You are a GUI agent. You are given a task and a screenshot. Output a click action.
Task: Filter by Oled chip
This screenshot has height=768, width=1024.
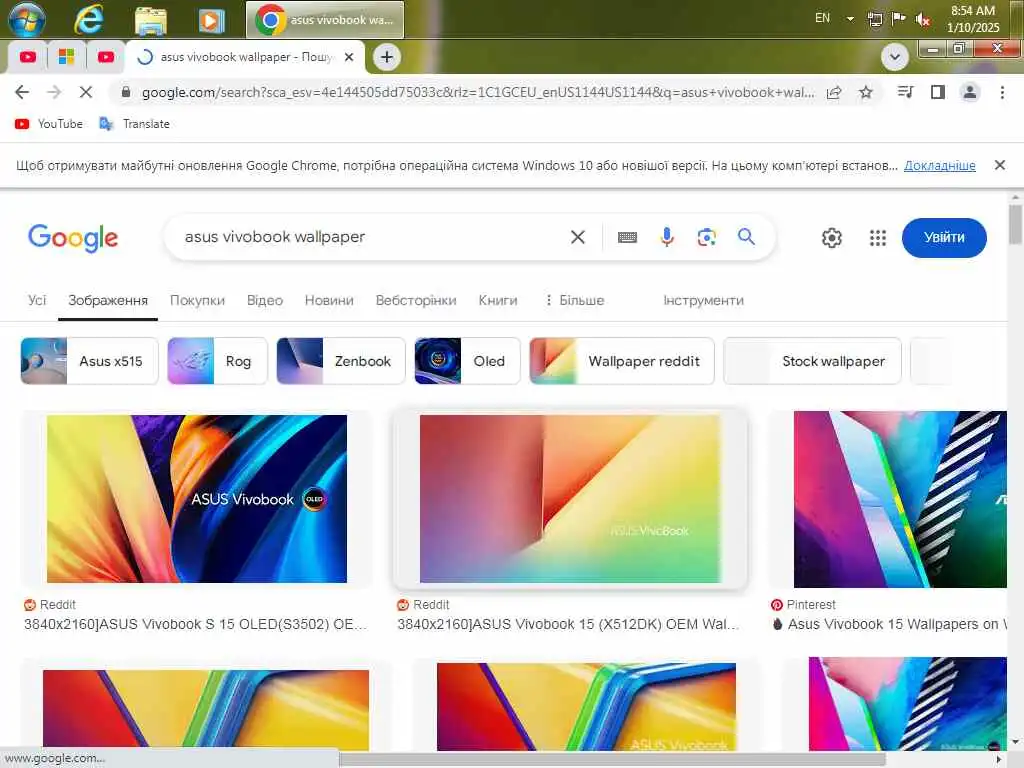pyautogui.click(x=468, y=361)
